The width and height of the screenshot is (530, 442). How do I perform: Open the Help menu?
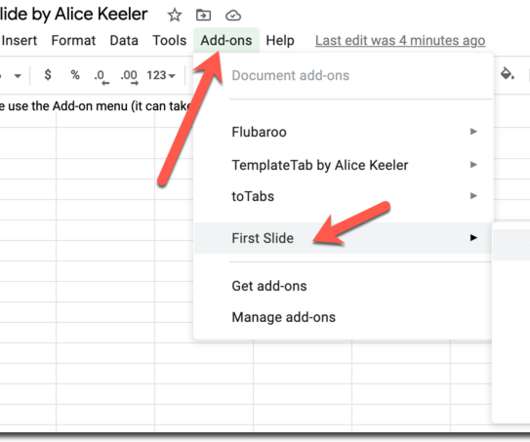pos(280,41)
